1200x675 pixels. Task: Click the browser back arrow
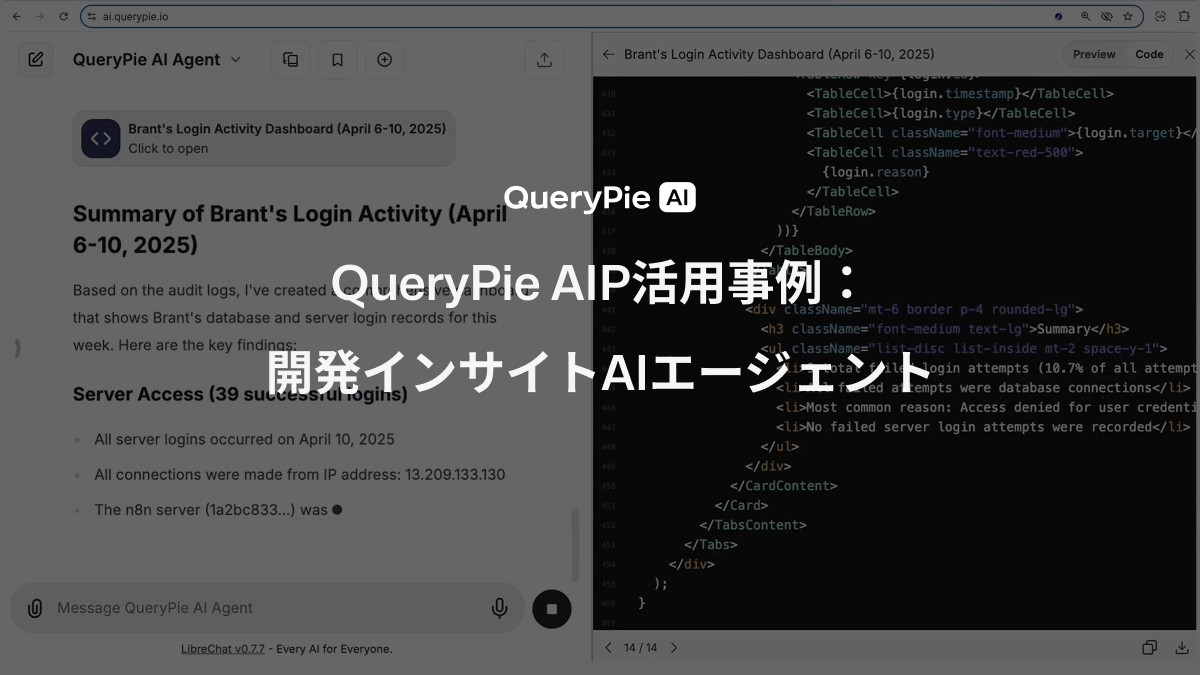coord(16,16)
